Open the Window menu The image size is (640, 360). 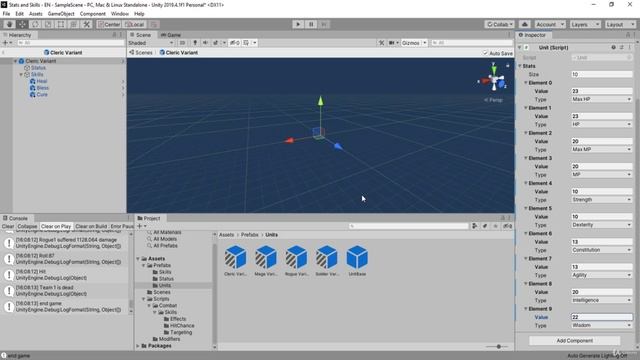coord(120,14)
